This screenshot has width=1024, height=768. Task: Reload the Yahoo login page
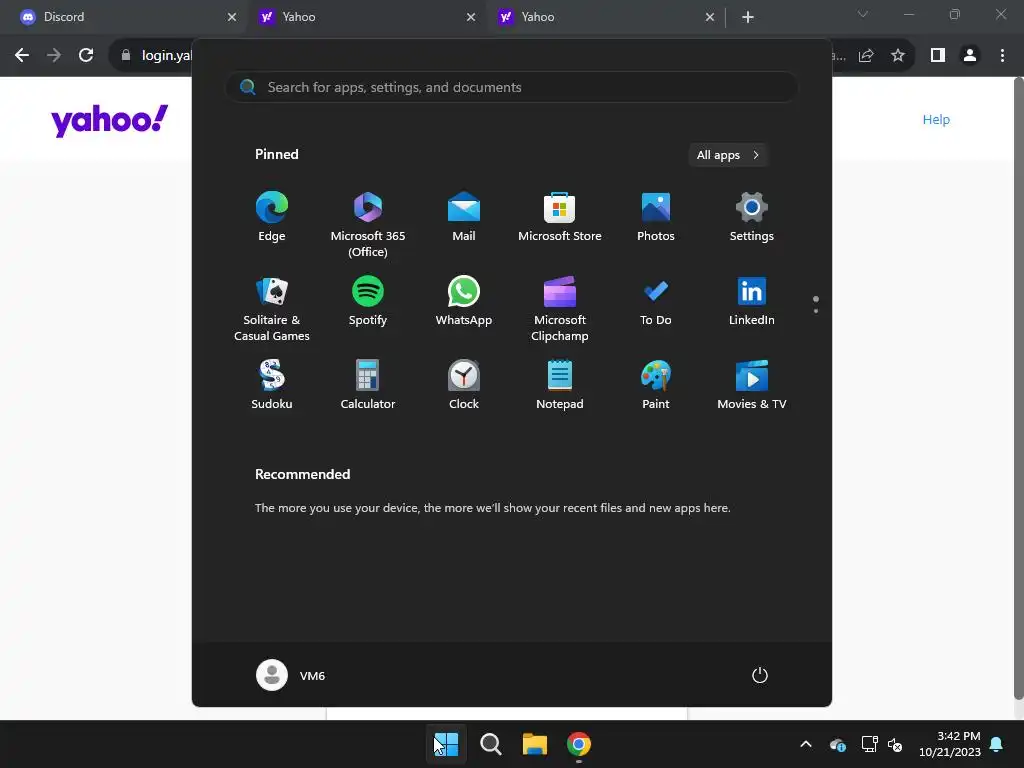(x=86, y=56)
